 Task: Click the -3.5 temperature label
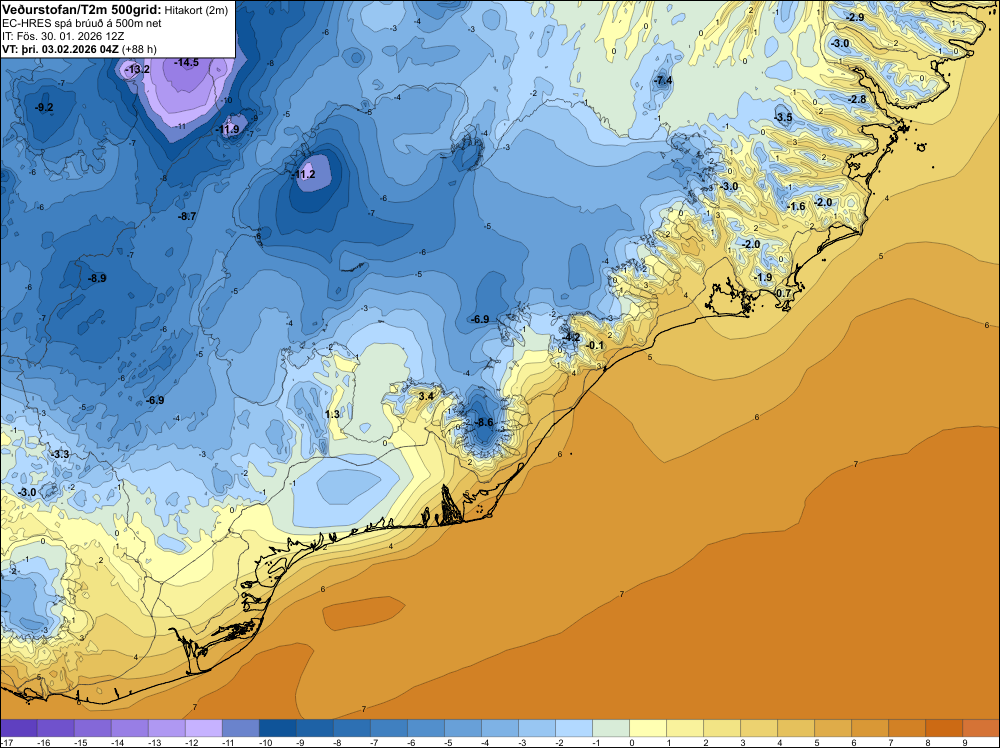click(783, 117)
